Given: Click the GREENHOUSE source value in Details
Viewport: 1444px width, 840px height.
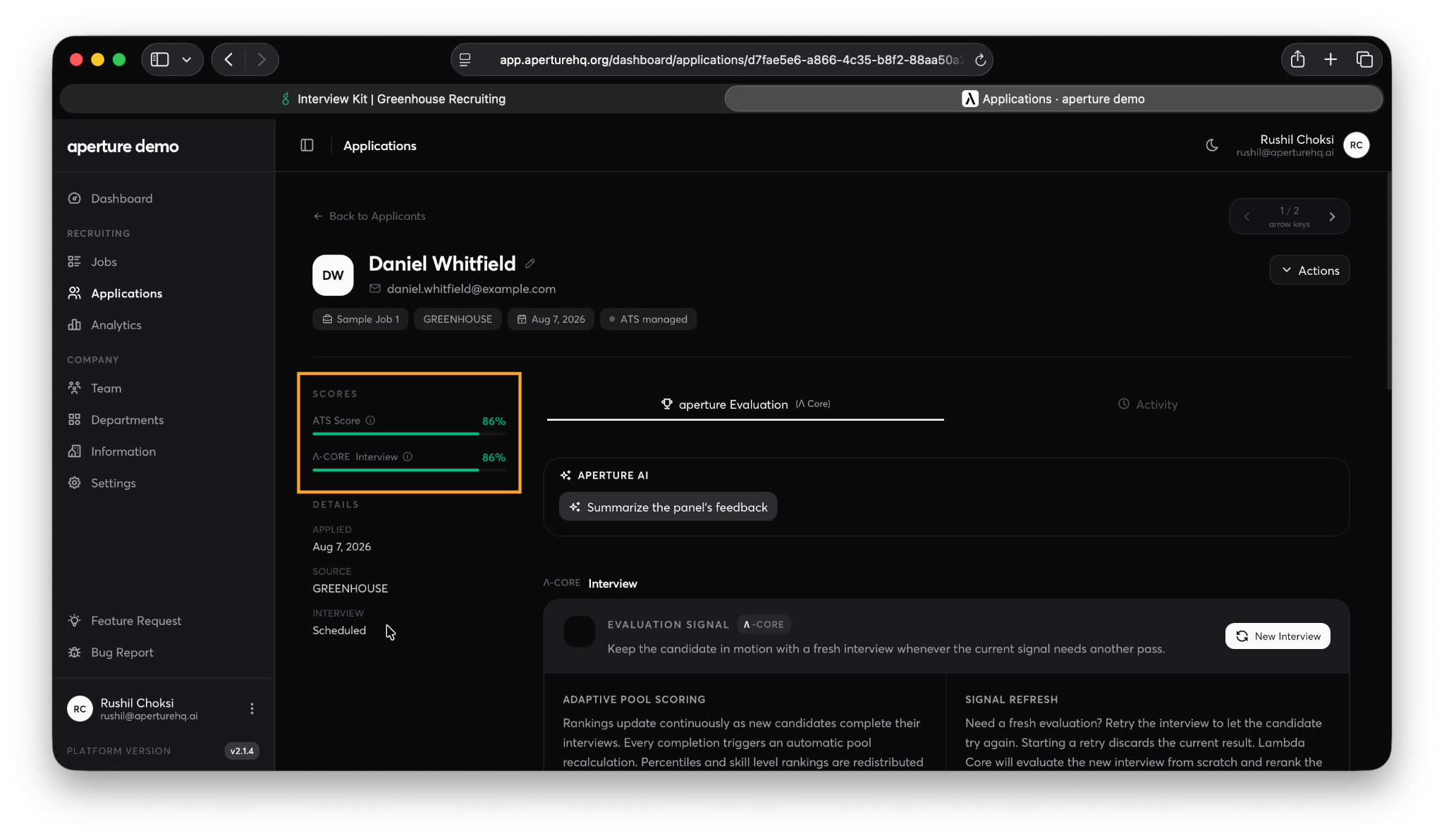Looking at the screenshot, I should tap(350, 588).
